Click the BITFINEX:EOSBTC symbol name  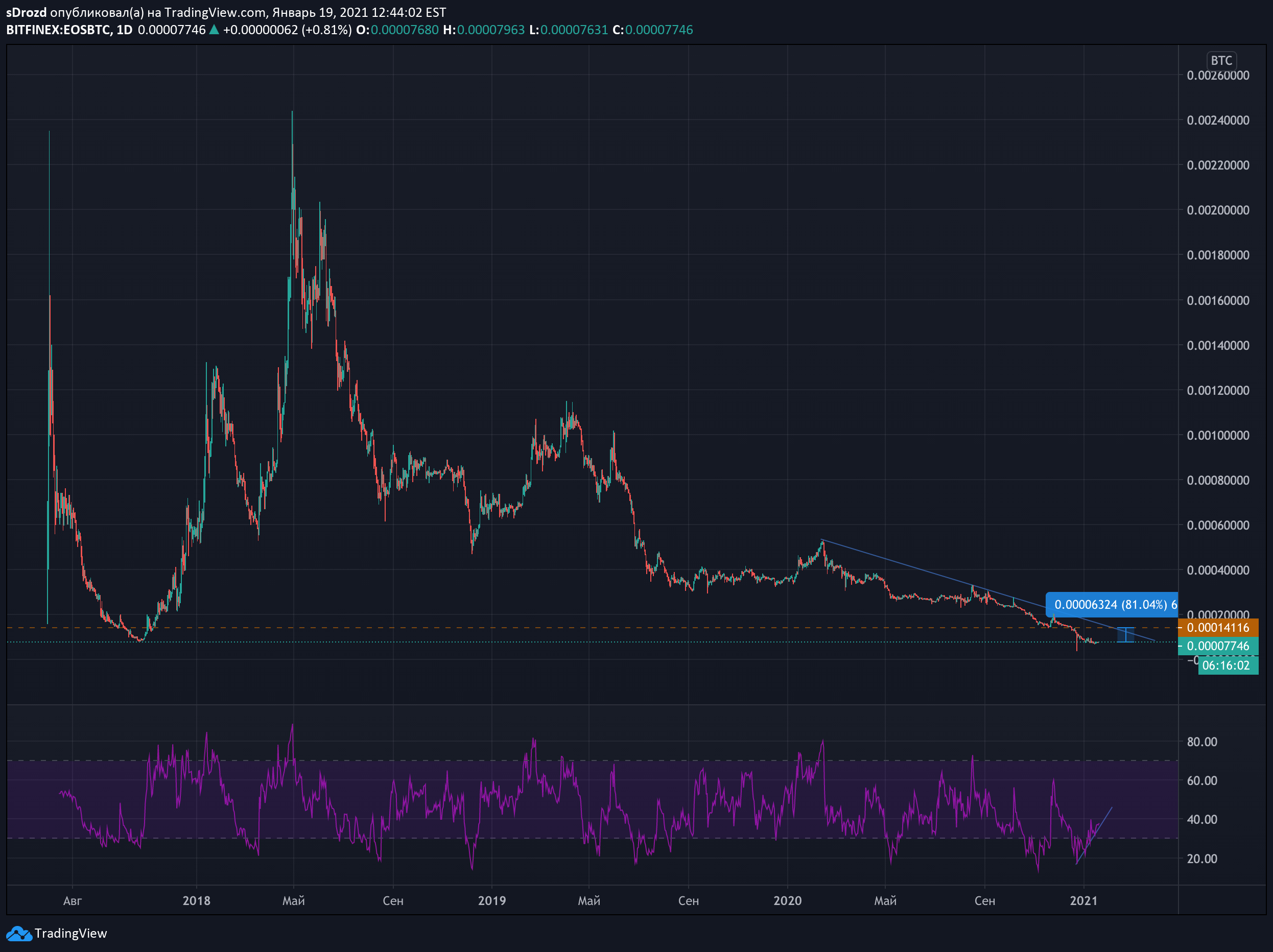[58, 30]
